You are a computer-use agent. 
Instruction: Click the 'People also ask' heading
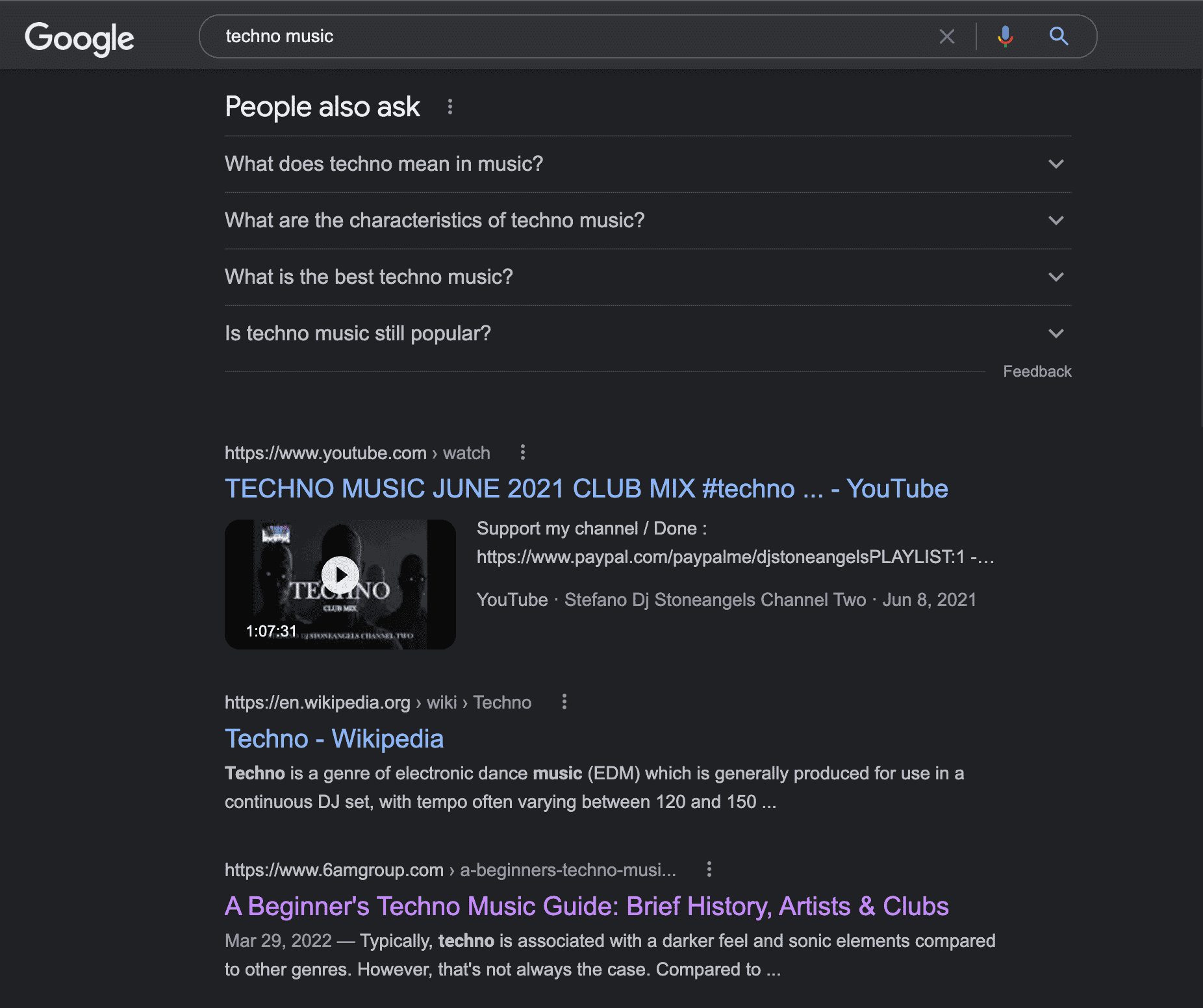click(x=322, y=107)
